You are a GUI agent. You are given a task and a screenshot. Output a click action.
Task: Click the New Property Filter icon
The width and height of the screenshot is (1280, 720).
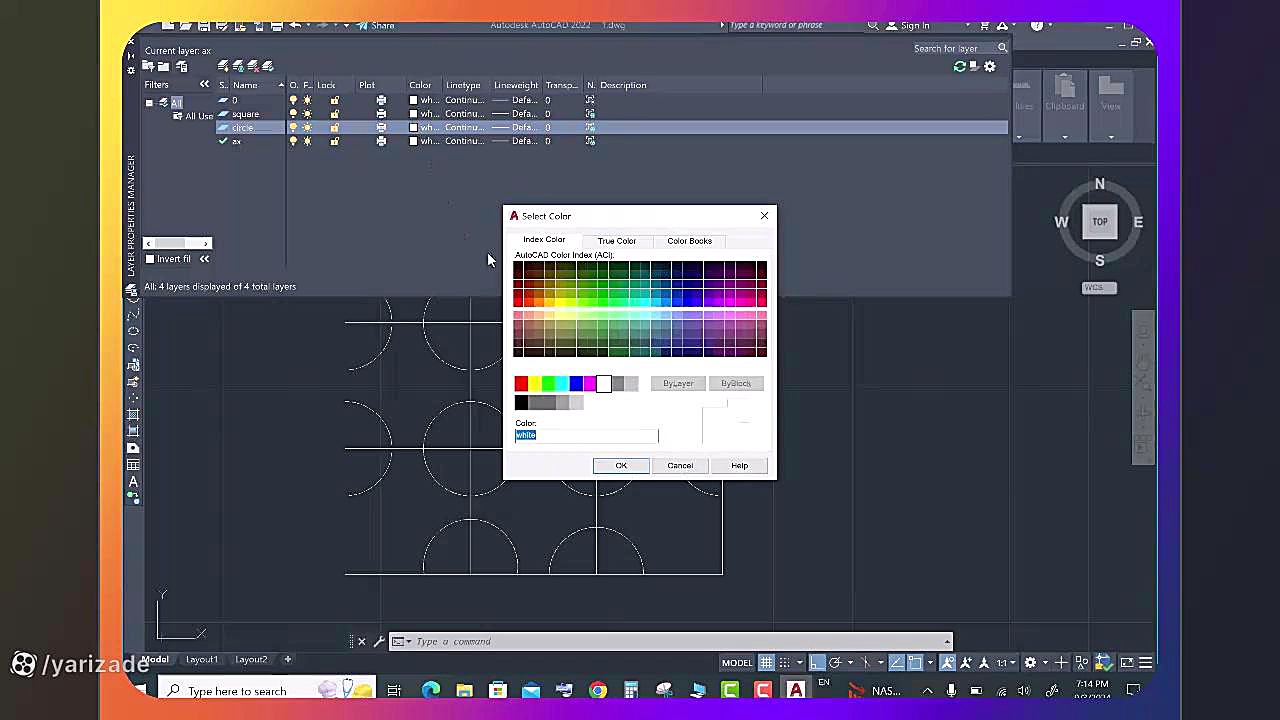pos(148,66)
